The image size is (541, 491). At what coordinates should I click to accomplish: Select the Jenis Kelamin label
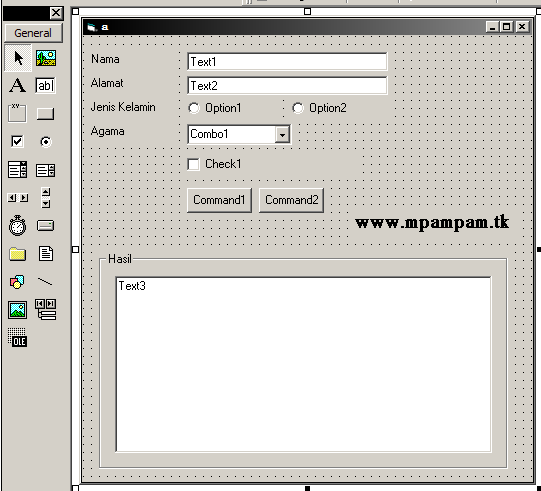[x=123, y=107]
